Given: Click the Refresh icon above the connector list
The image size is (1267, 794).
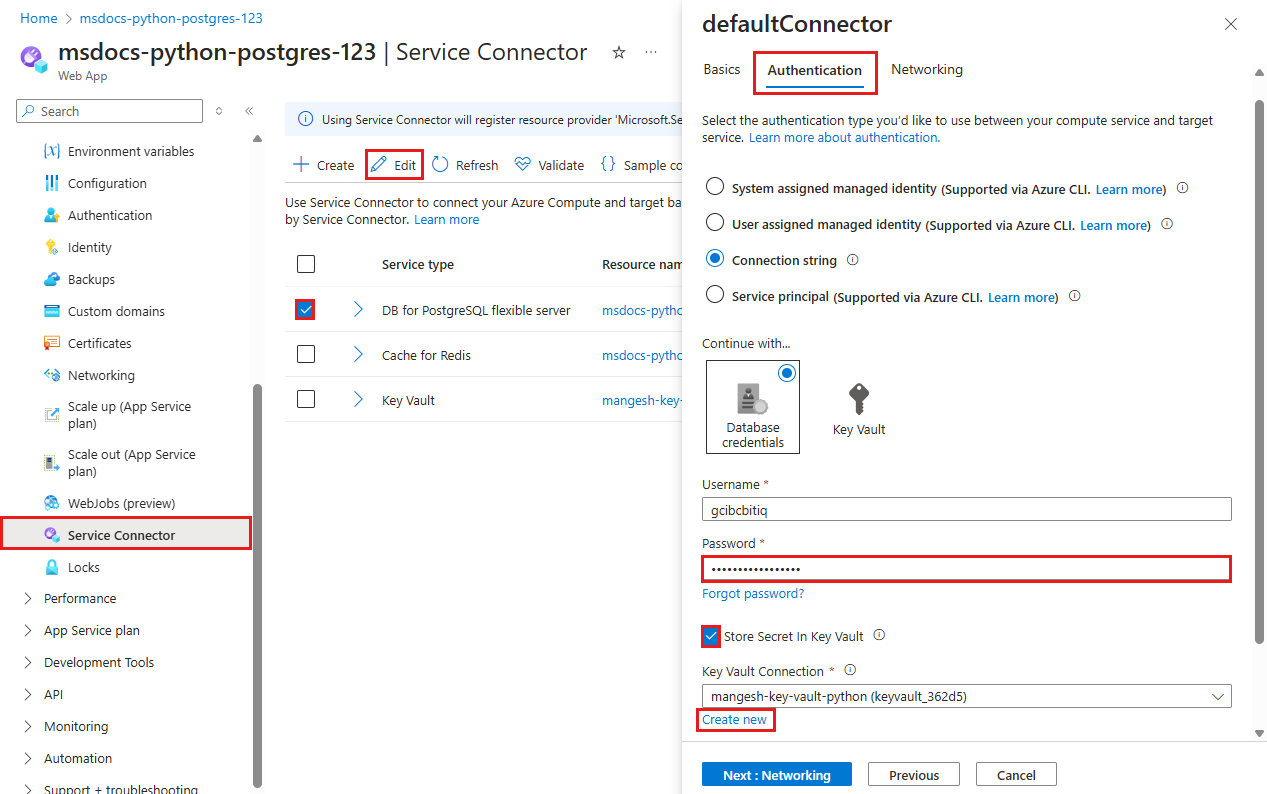Looking at the screenshot, I should [x=464, y=163].
